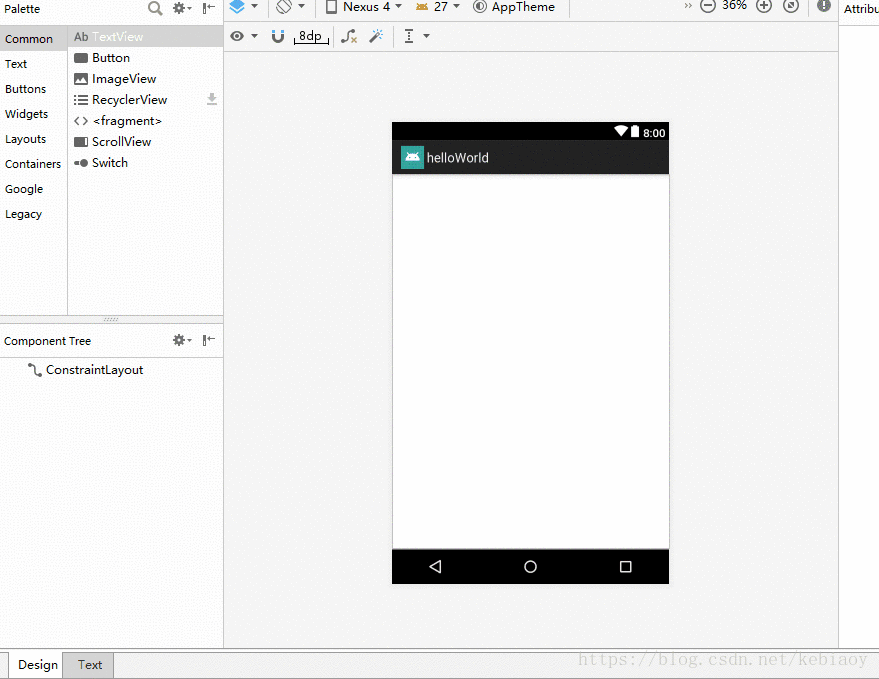Viewport: 879px width, 679px height.
Task: Click the Back navigation button in preview
Action: click(x=435, y=567)
